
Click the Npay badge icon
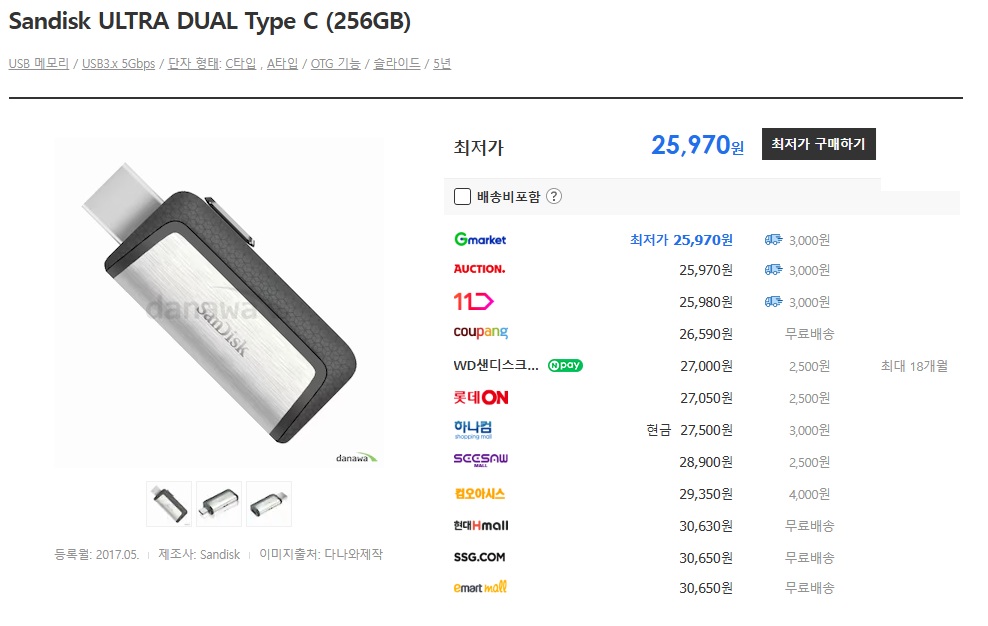[x=565, y=365]
